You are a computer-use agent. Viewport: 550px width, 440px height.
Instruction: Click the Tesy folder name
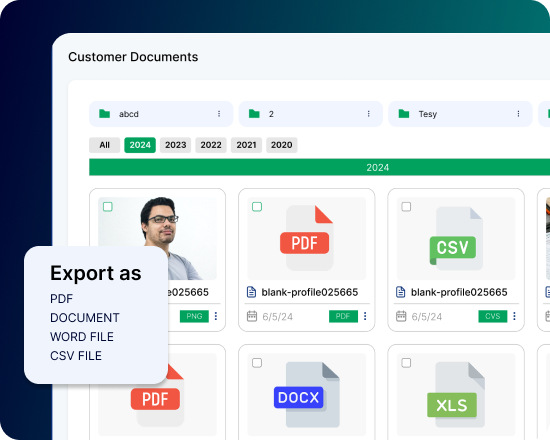[x=428, y=114]
